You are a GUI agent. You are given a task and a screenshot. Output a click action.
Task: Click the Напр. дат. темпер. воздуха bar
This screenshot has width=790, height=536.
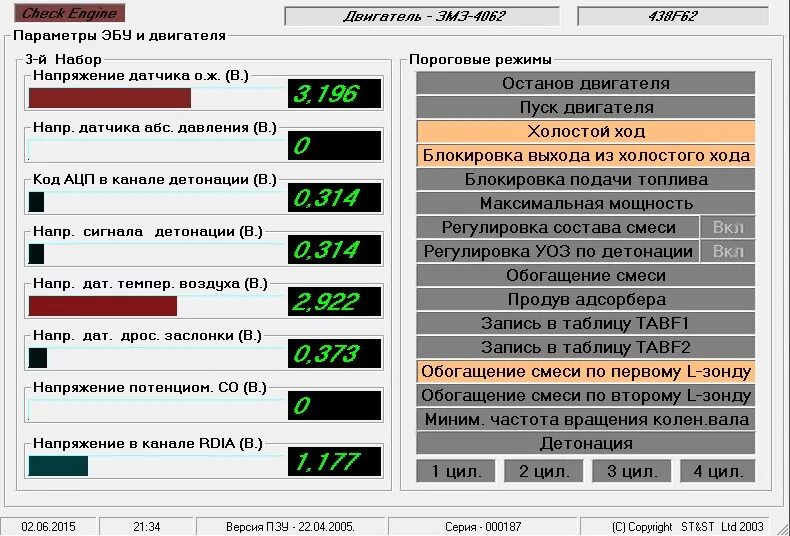coord(103,306)
